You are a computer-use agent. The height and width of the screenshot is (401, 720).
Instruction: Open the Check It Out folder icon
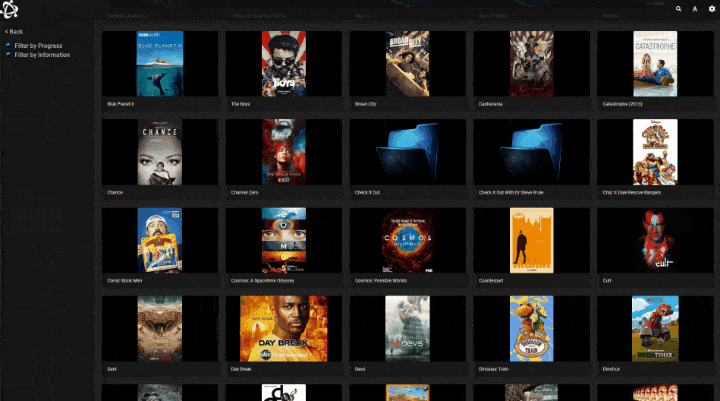point(408,152)
